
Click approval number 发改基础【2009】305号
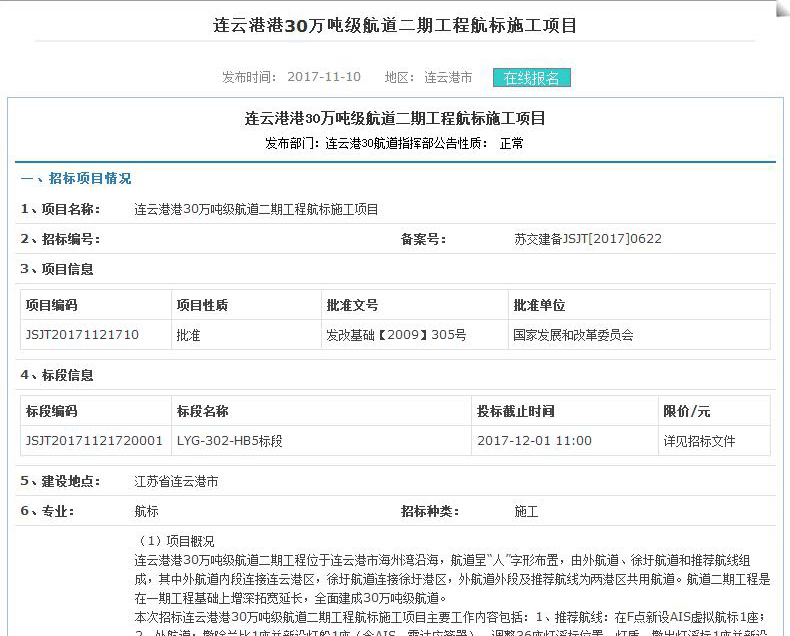(x=396, y=335)
